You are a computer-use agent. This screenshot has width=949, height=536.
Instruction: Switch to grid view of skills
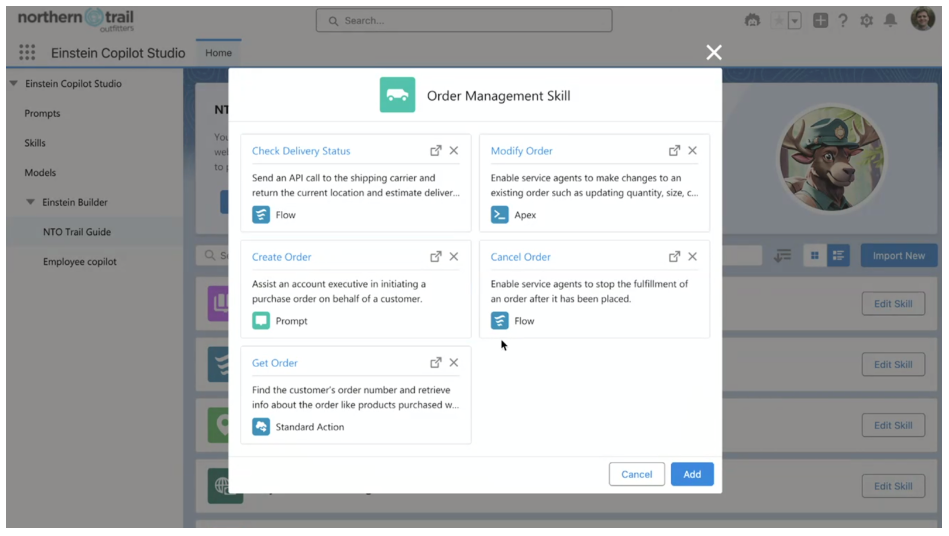815,255
